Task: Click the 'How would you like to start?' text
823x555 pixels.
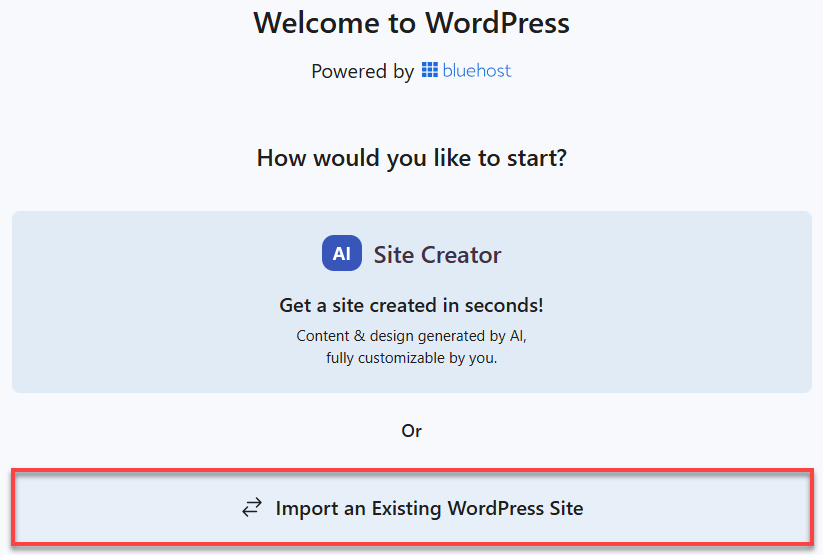Action: pos(412,158)
